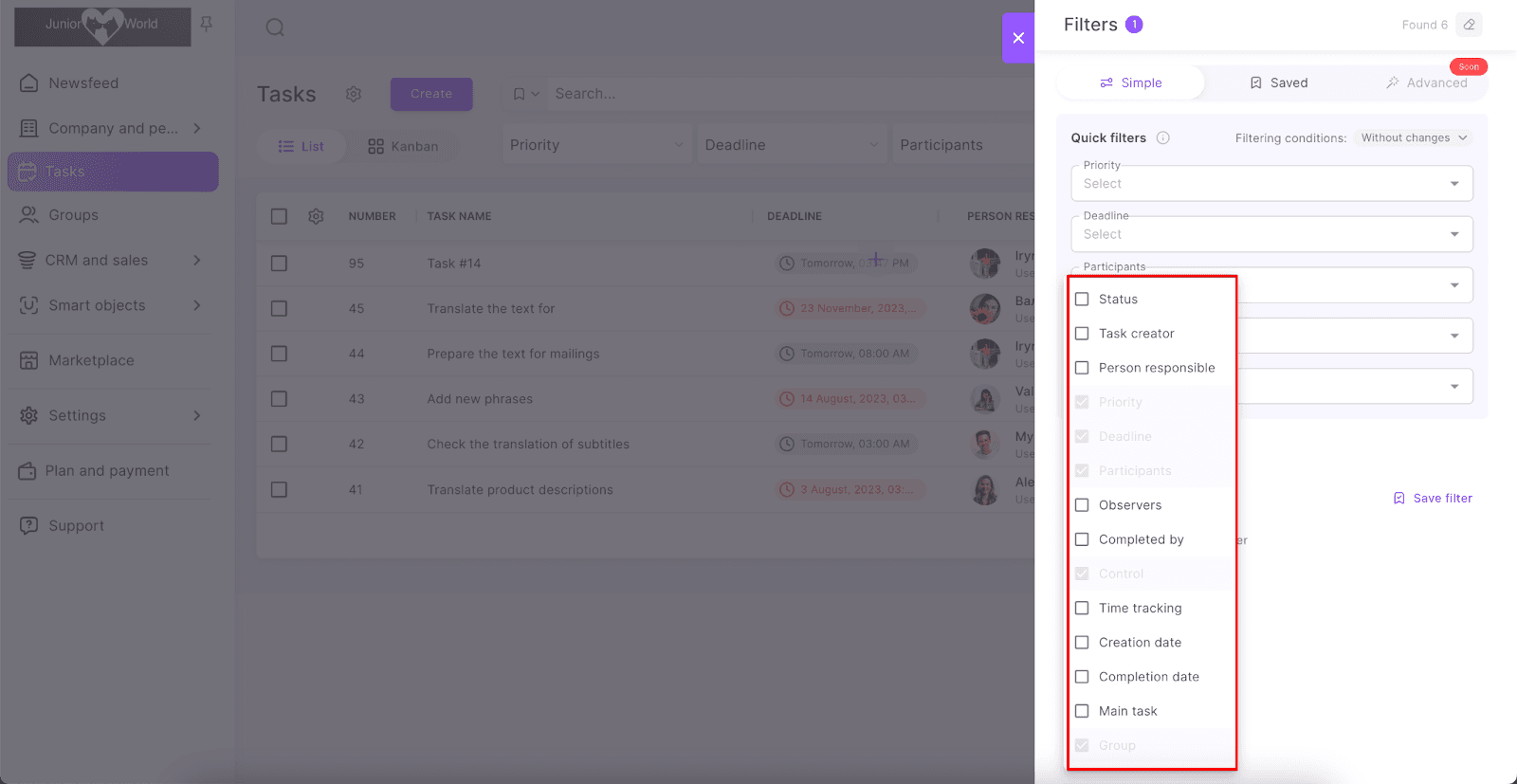Click in the tasks Search field
Viewport: 1517px width, 784px height.
[x=787, y=94]
